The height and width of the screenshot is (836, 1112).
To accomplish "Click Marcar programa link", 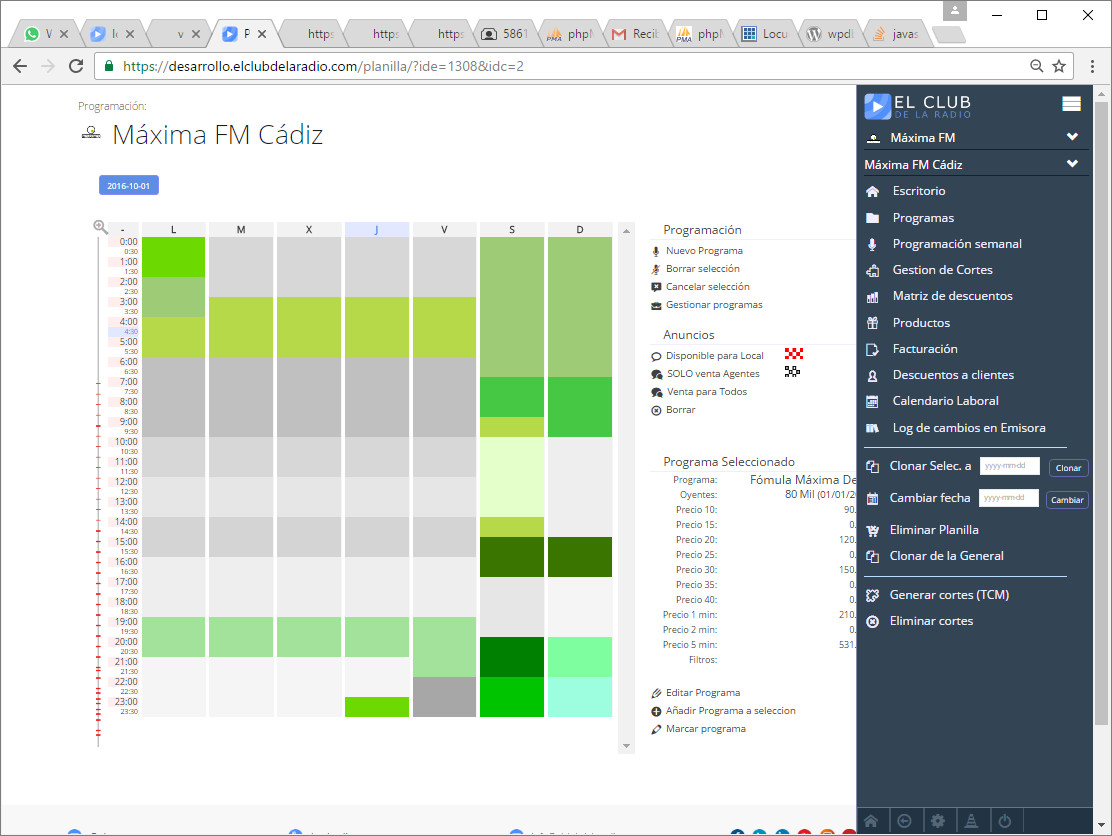I will (706, 729).
